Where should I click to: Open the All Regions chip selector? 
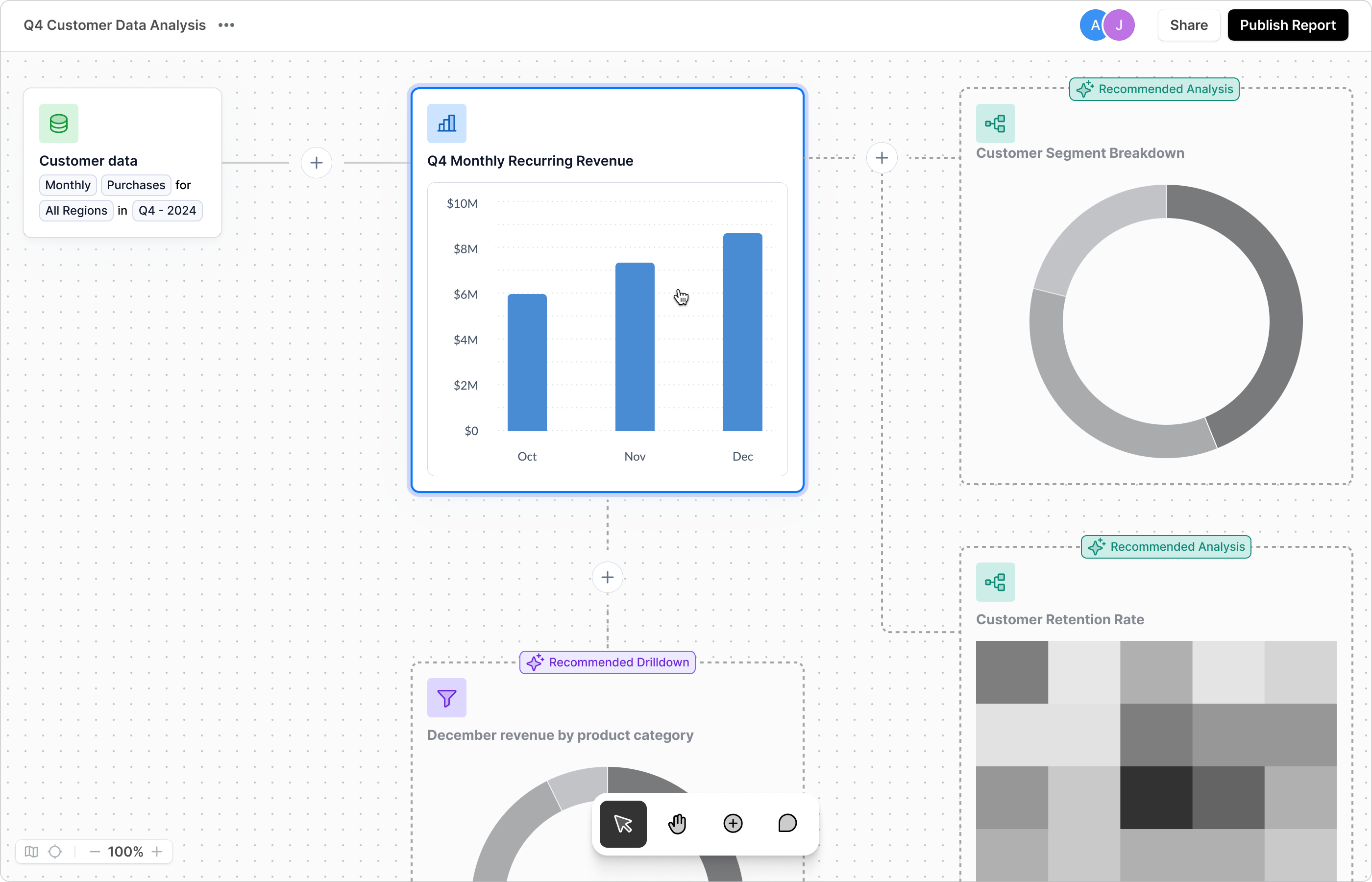(76, 210)
